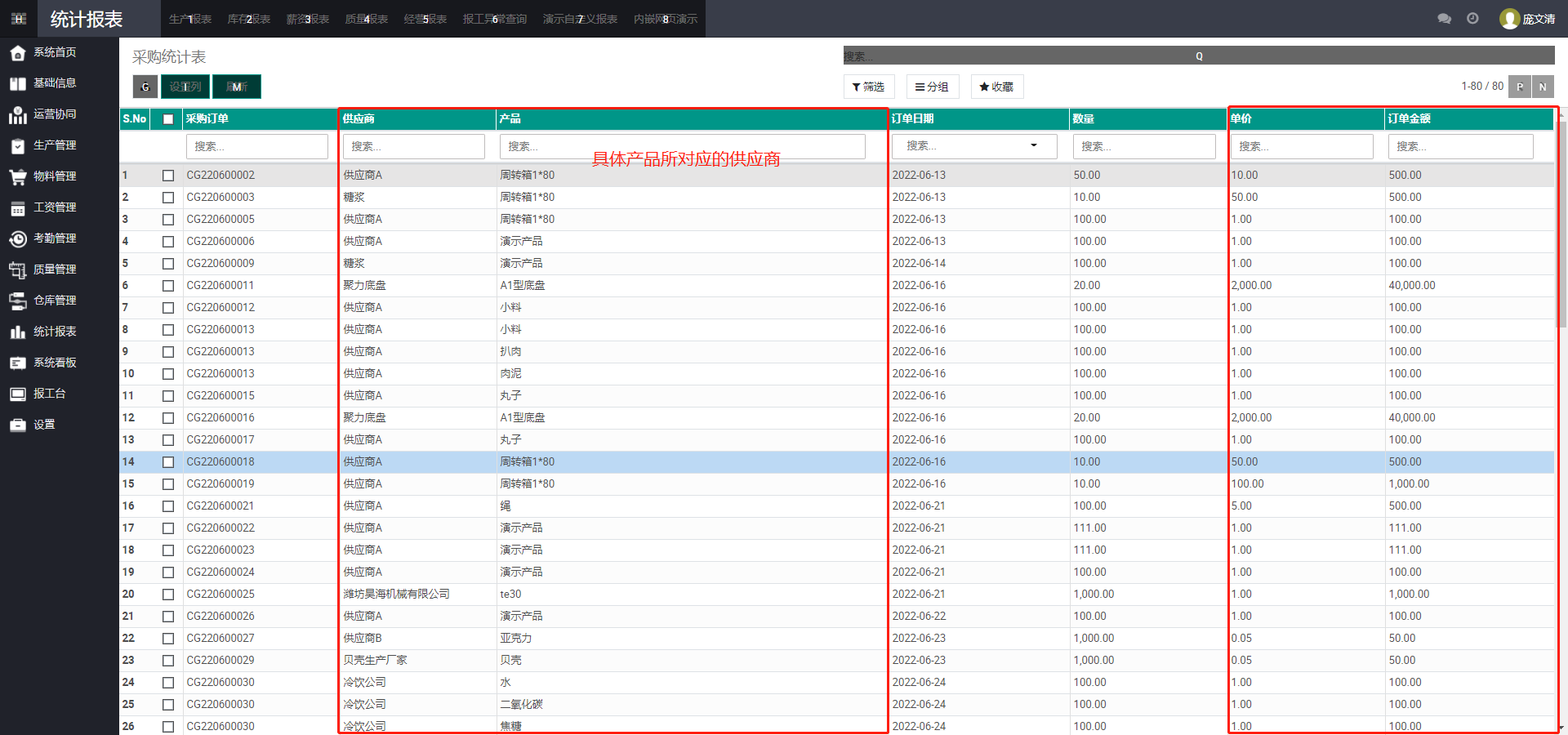Open 物料管理 shopping cart icon
Viewport: 1568px width, 735px height.
pyautogui.click(x=18, y=176)
